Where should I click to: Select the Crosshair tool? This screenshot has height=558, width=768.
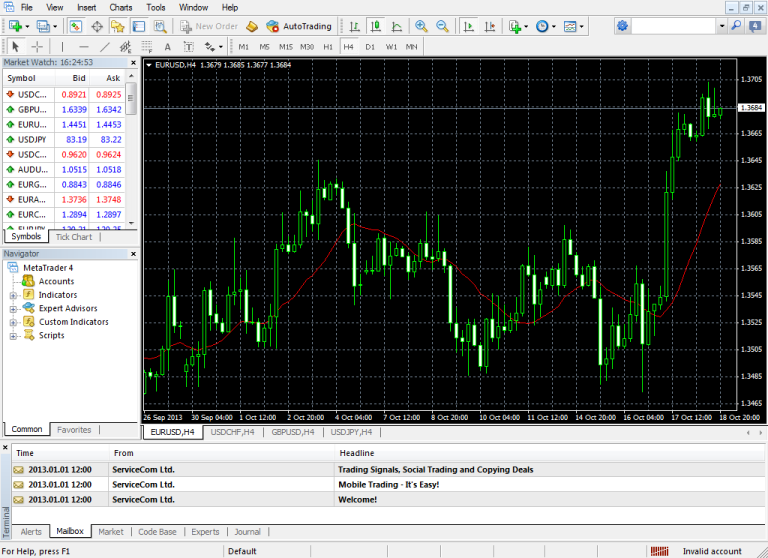point(37,47)
